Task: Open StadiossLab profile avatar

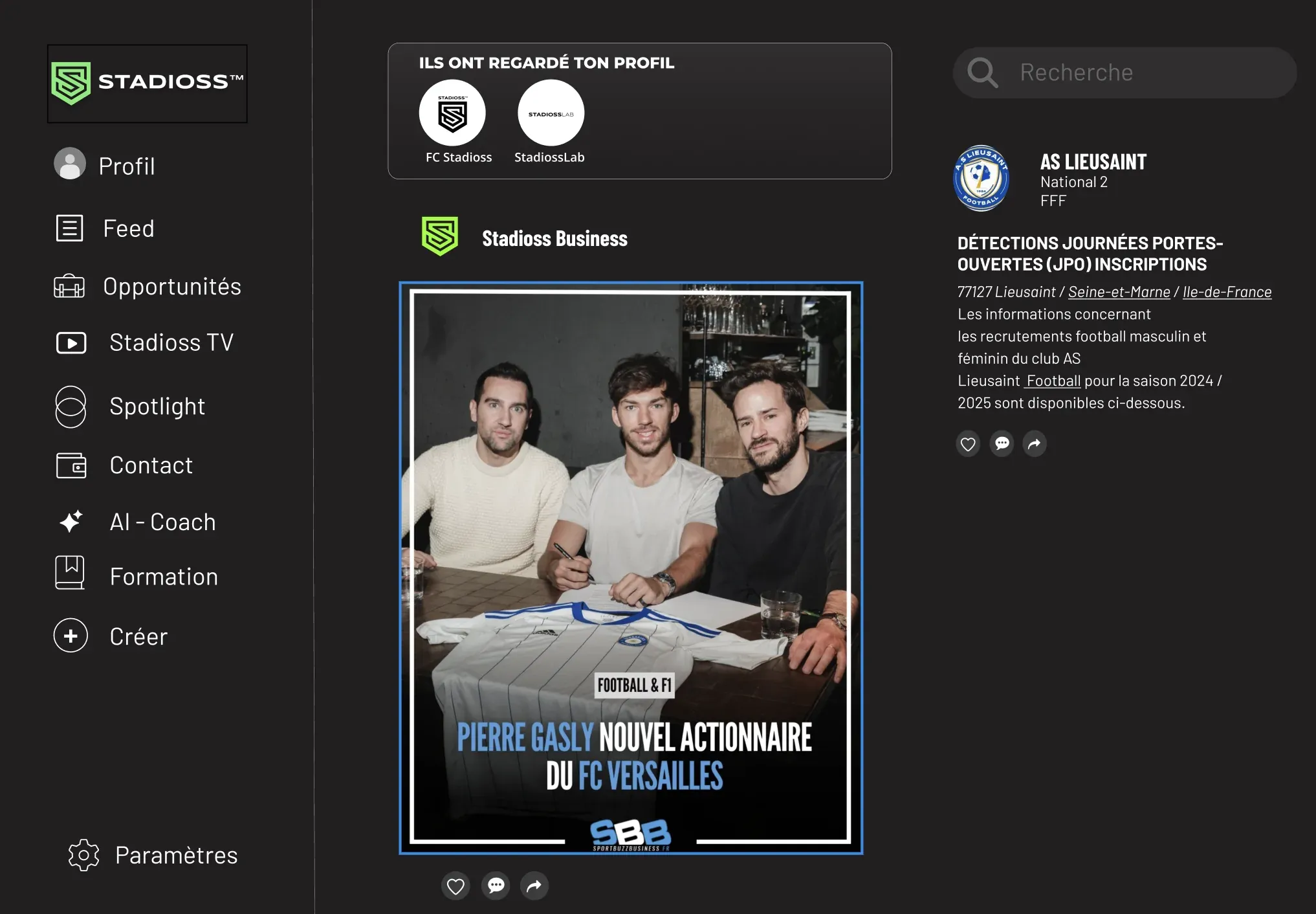Action: click(551, 113)
